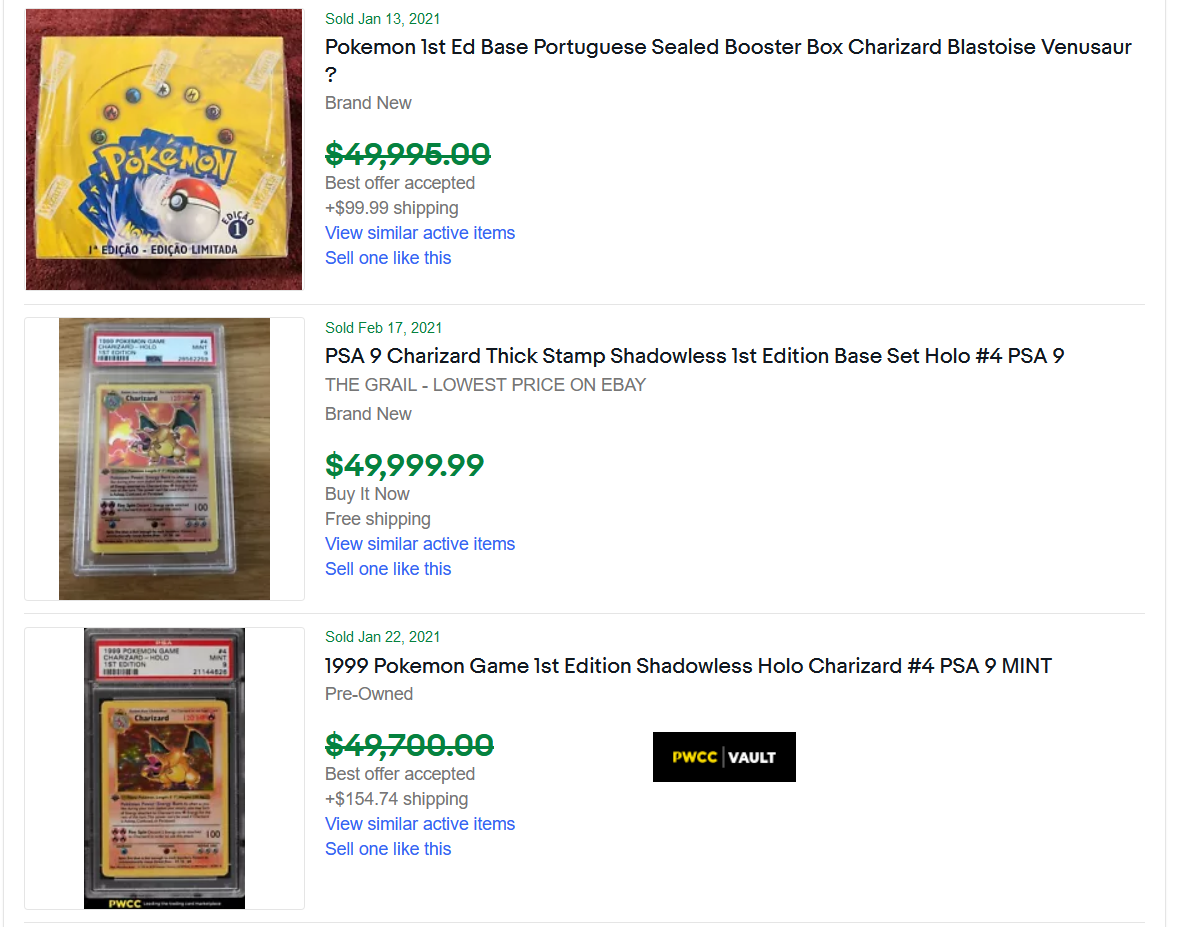
Task: Click the yellow booster box thumbnail
Action: coord(164,149)
